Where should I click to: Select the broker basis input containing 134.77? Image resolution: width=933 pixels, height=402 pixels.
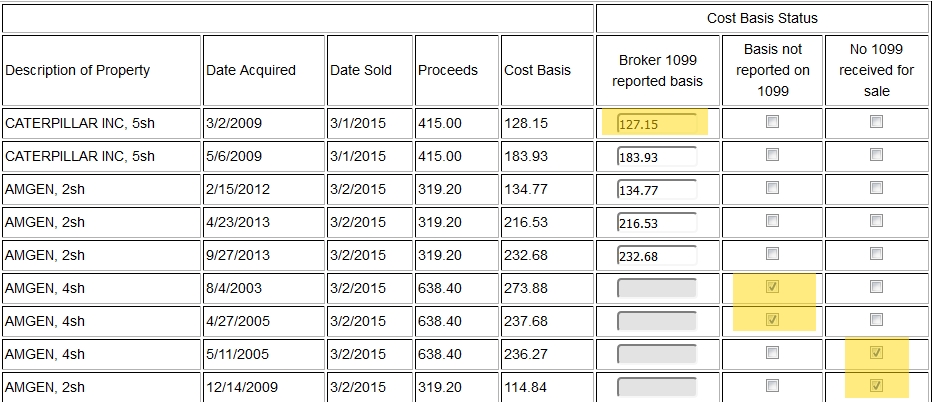tap(657, 190)
